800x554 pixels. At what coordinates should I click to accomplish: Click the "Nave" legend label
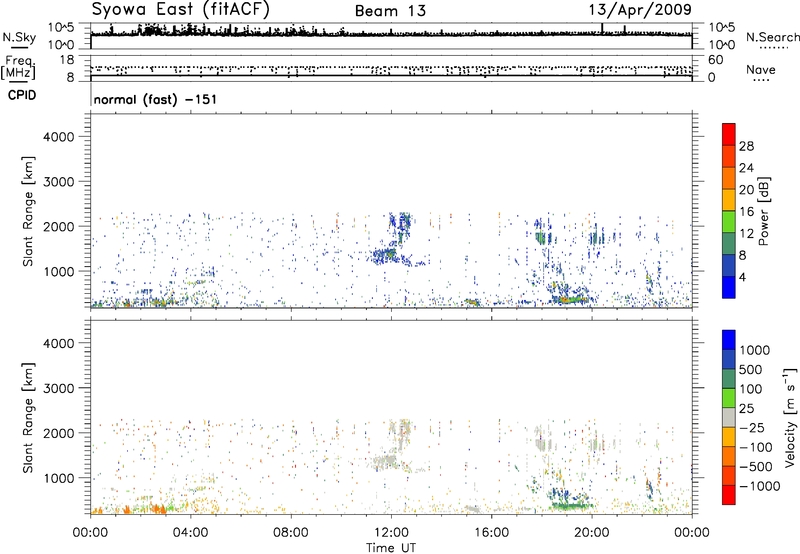pyautogui.click(x=760, y=70)
